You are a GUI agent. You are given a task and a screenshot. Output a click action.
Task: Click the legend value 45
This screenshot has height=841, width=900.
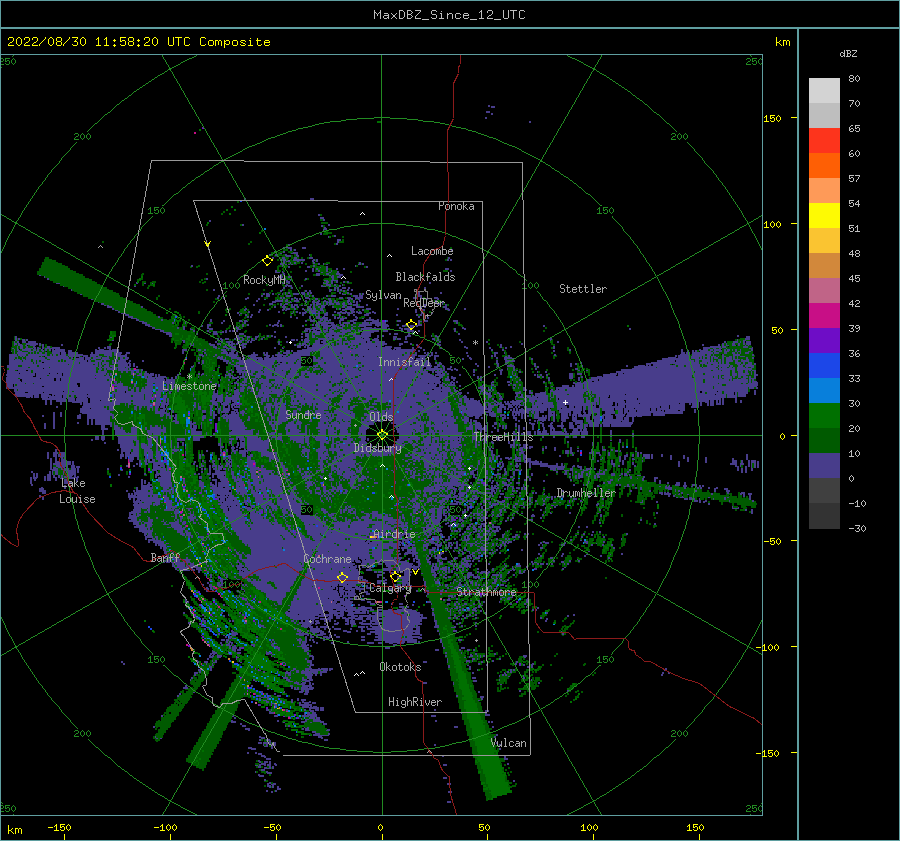coord(854,278)
